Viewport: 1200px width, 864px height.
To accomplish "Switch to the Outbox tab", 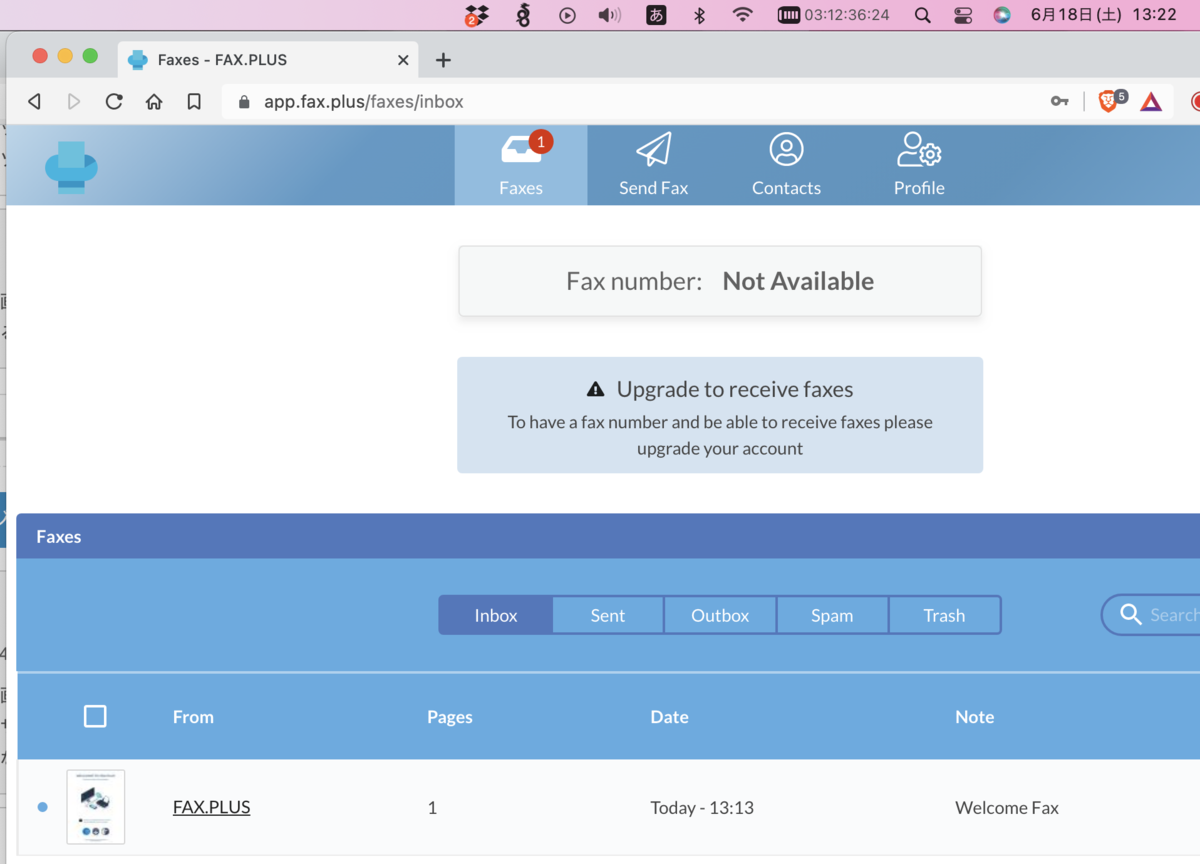I will (x=720, y=615).
